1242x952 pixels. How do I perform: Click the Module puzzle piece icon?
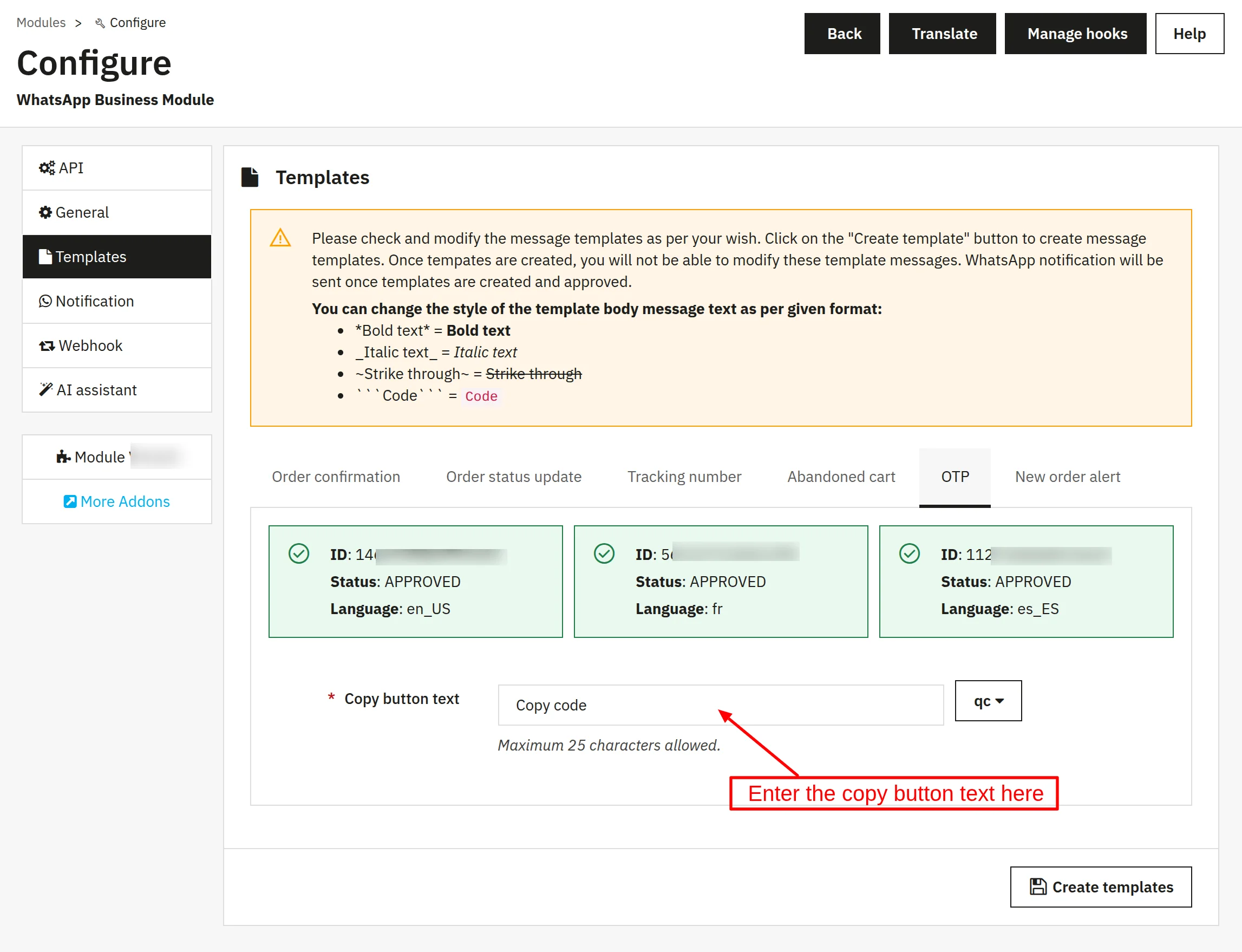click(x=63, y=457)
